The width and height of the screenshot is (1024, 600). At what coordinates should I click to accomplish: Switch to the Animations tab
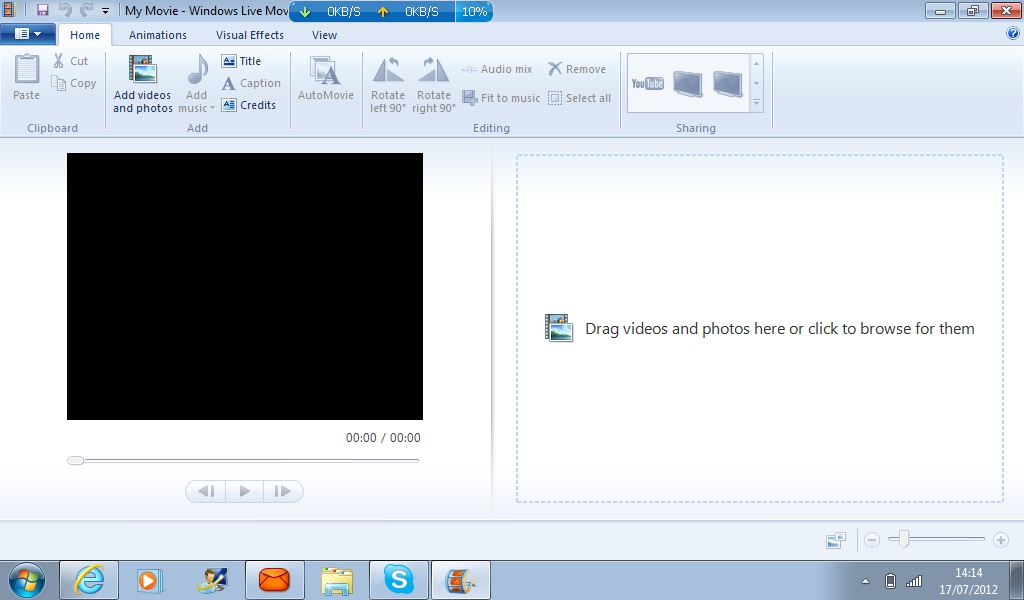click(x=157, y=35)
